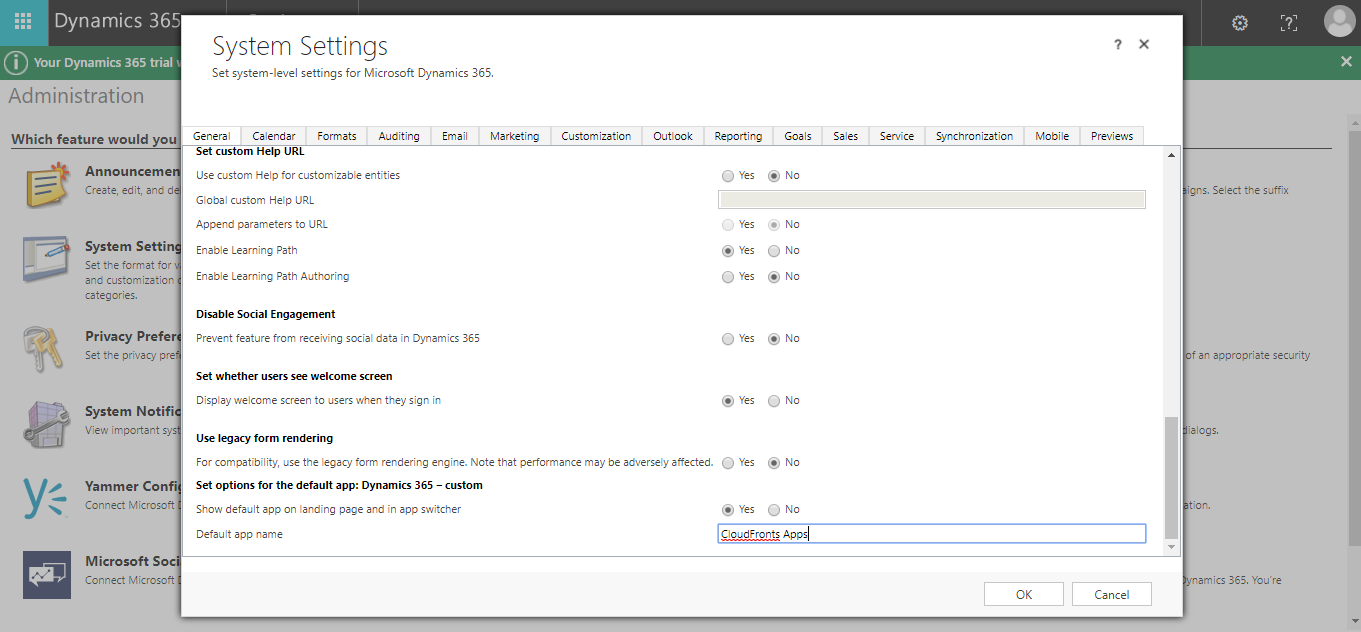Select No for legacy form rendering

point(774,463)
